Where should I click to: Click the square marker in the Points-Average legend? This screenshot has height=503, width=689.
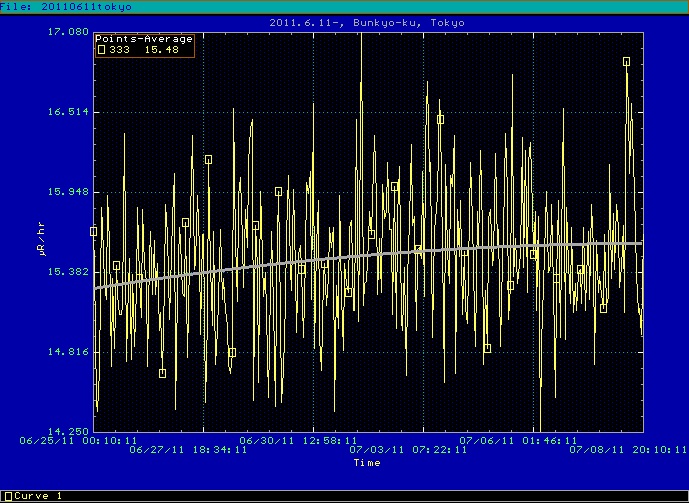pos(101,49)
